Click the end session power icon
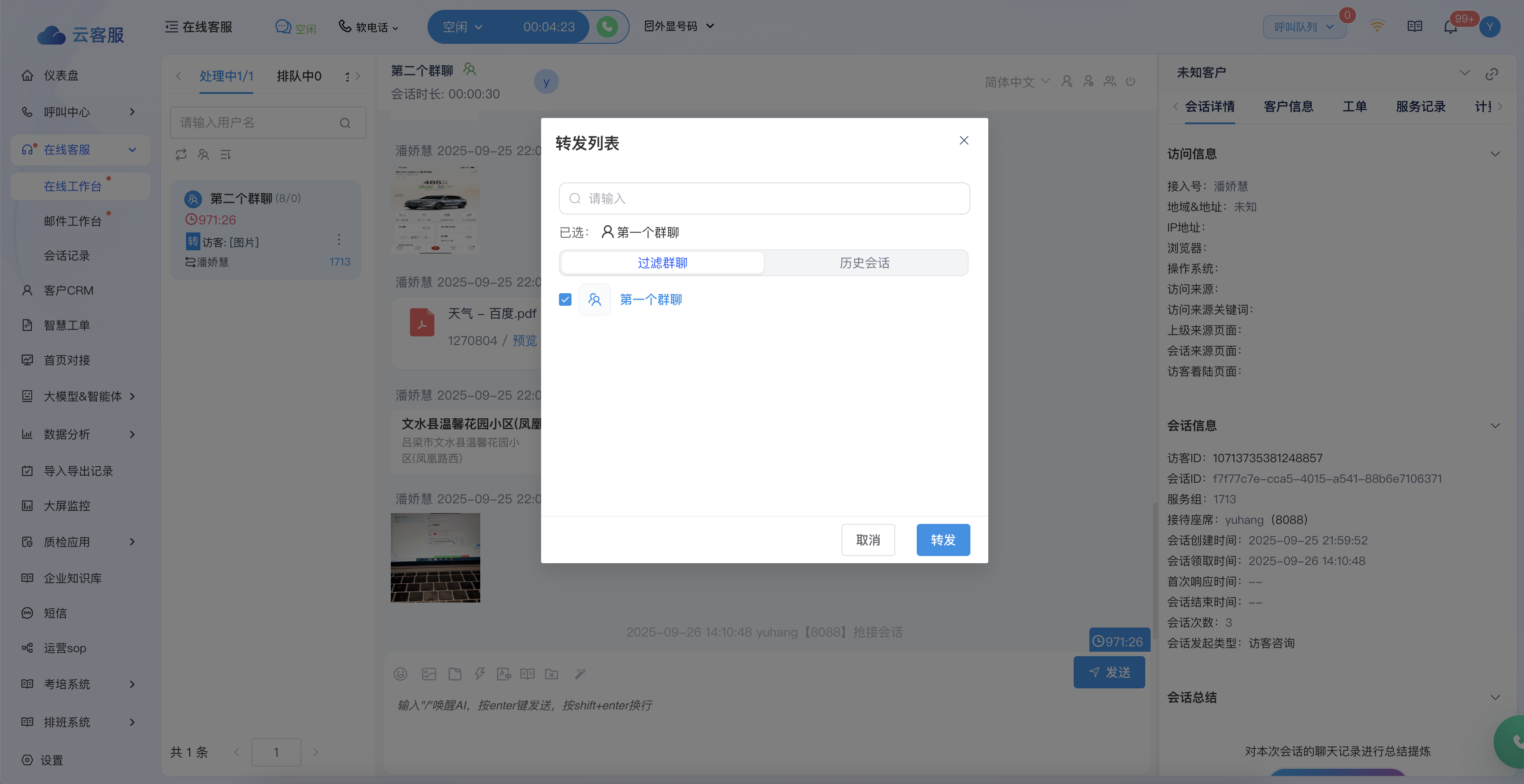 pos(1130,82)
